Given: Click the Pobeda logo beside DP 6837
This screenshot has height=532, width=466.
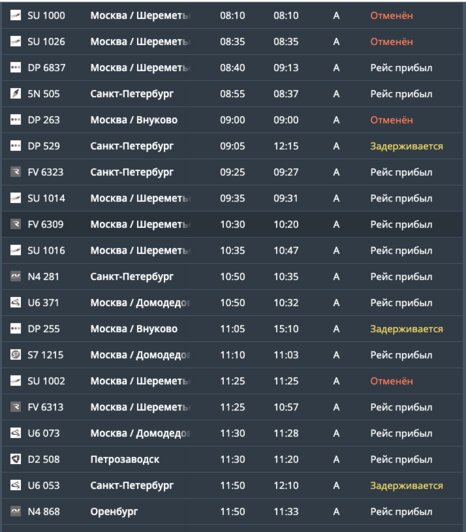Looking at the screenshot, I should [15, 67].
